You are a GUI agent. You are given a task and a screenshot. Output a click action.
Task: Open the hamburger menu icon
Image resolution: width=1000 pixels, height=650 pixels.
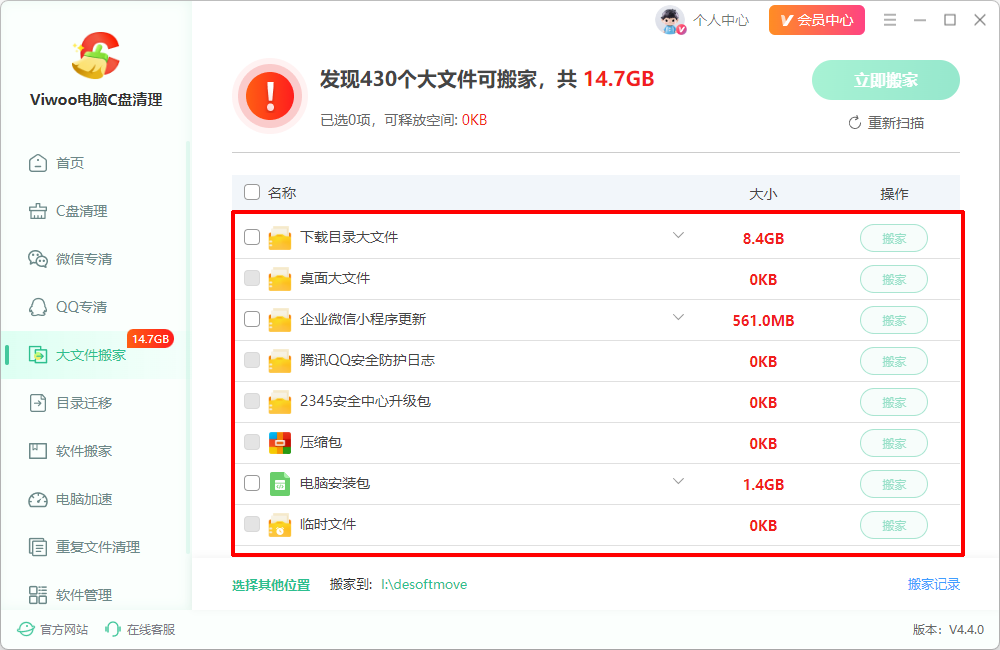coord(890,20)
